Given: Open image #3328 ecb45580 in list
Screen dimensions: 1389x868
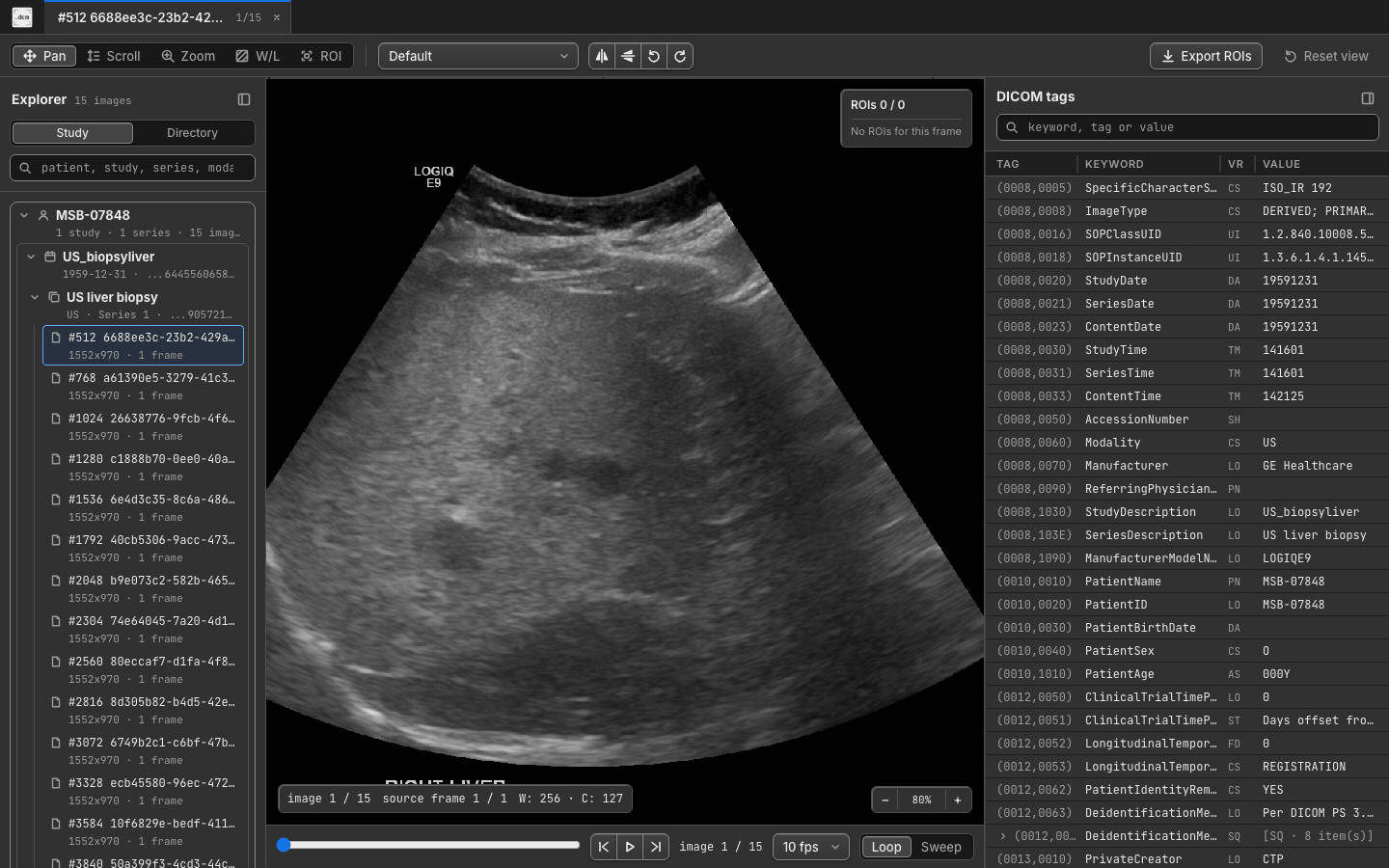Looking at the screenshot, I should 143,791.
